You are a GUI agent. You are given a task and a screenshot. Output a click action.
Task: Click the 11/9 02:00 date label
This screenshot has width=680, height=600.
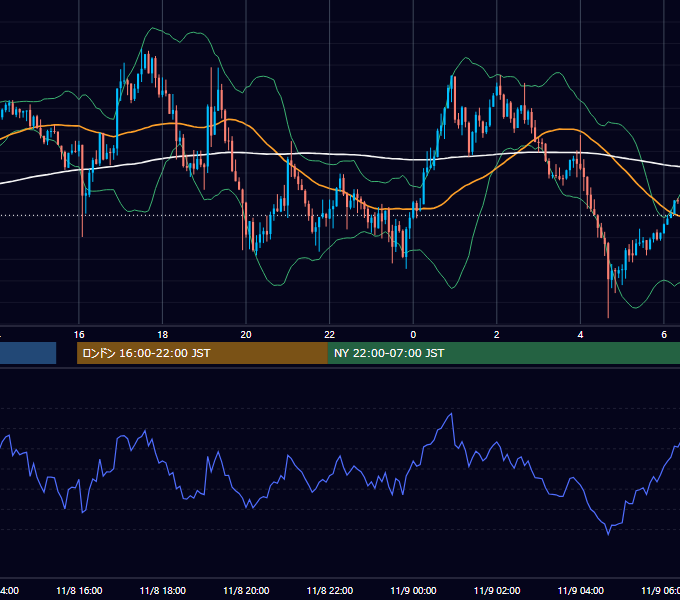click(x=497, y=590)
